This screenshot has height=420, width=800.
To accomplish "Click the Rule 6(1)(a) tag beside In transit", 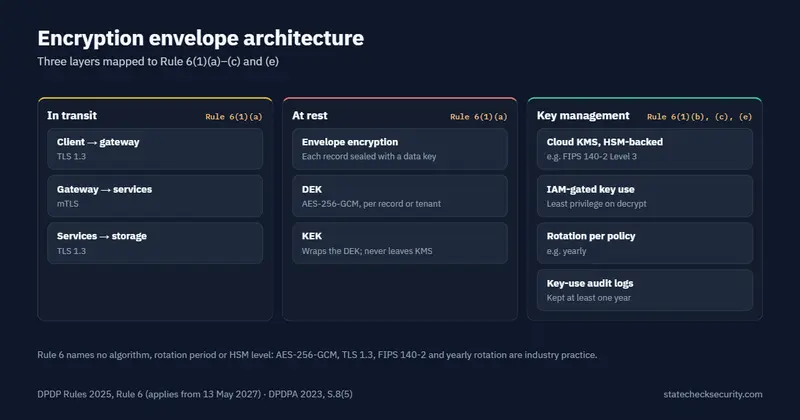I will click(234, 116).
